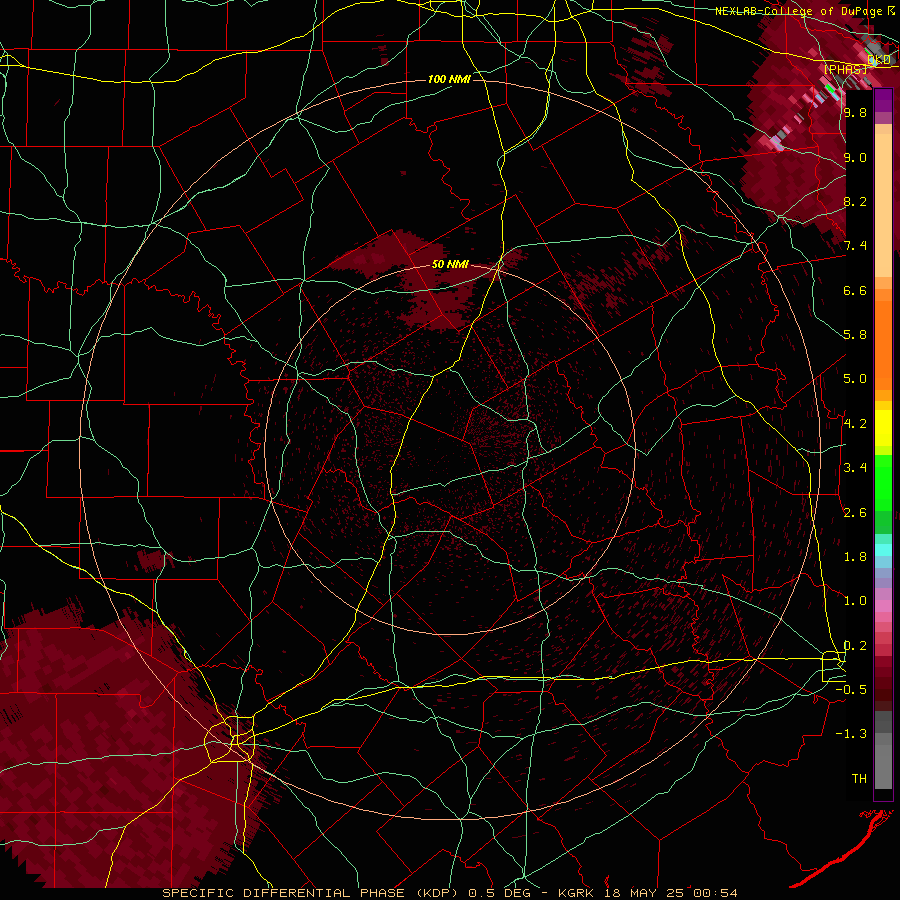This screenshot has height=900, width=900.
Task: Click the NEXLAB-College of DuPage label
Action: [x=800, y=11]
